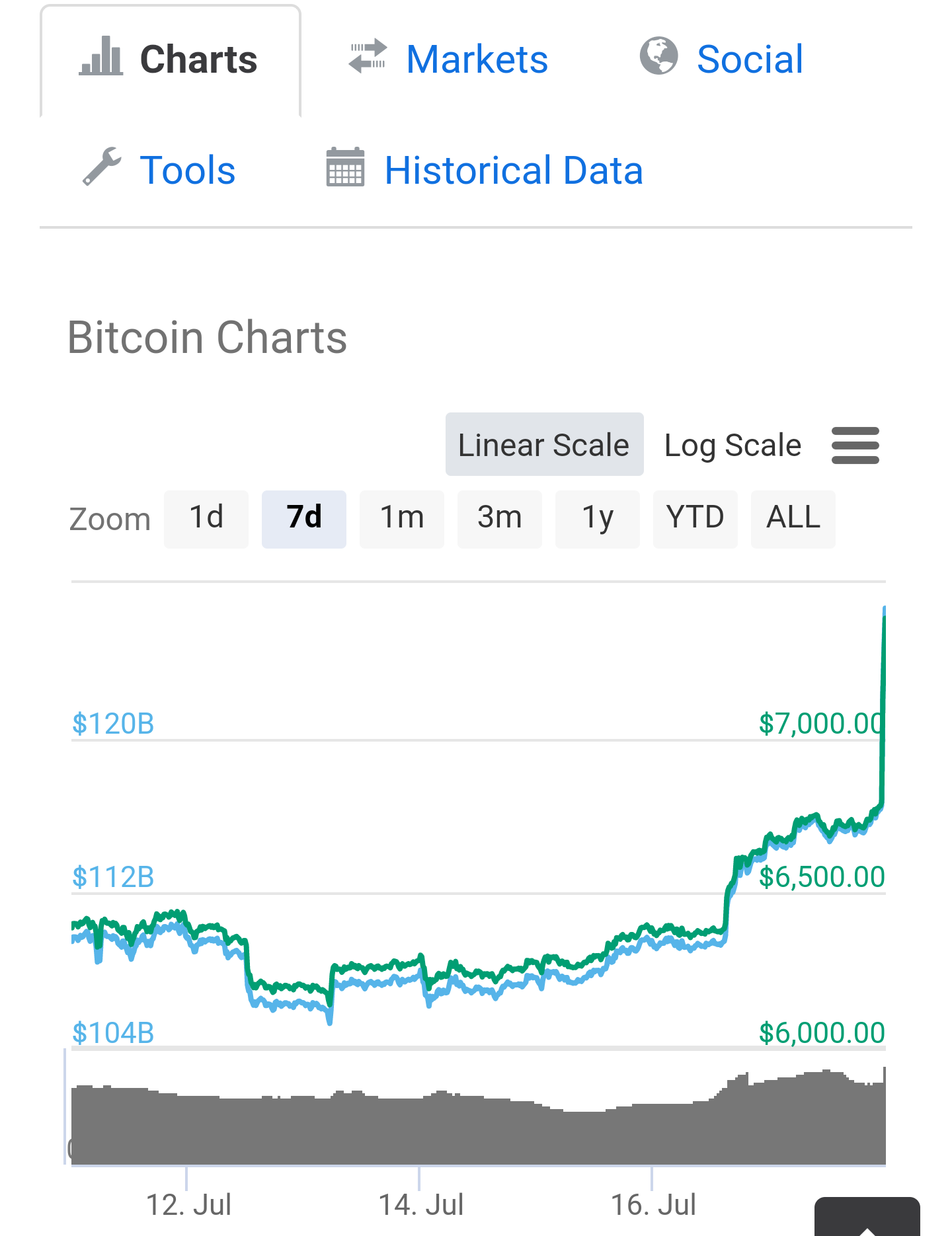
Task: Click the gray volume range navigator
Action: [x=476, y=1124]
